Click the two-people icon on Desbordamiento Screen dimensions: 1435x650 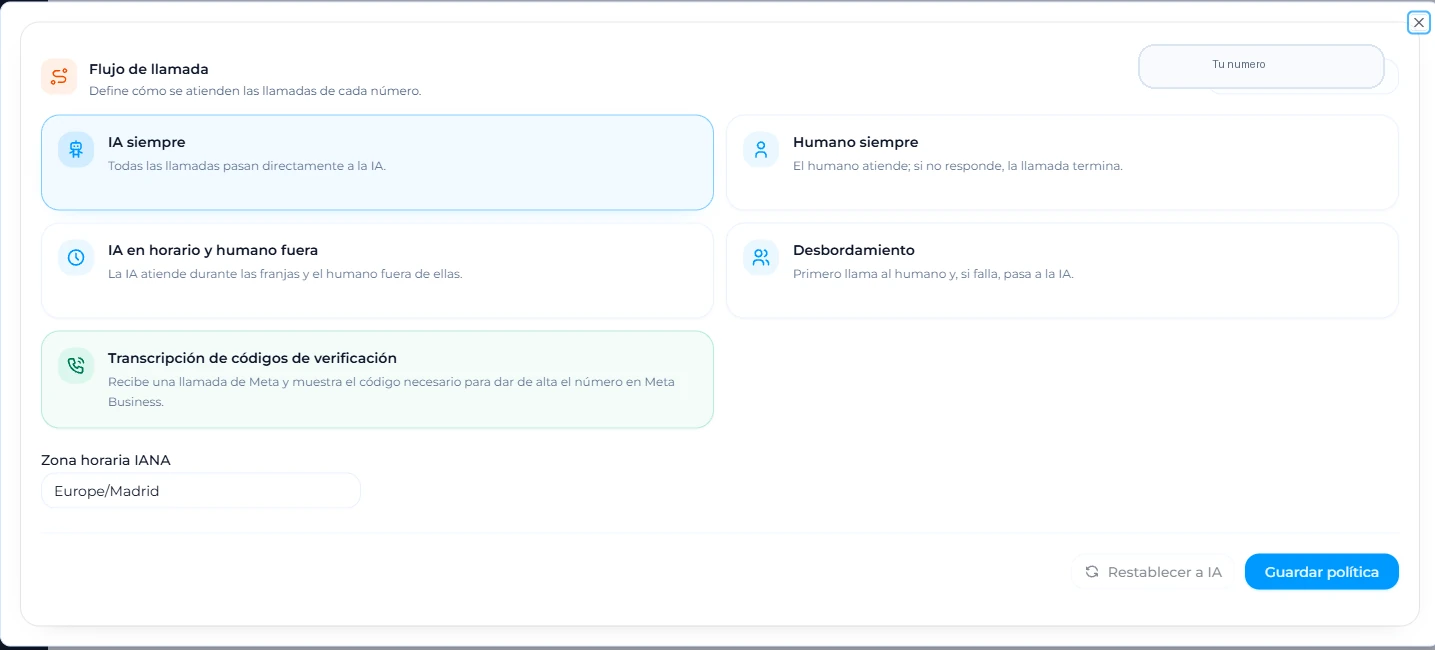(761, 258)
